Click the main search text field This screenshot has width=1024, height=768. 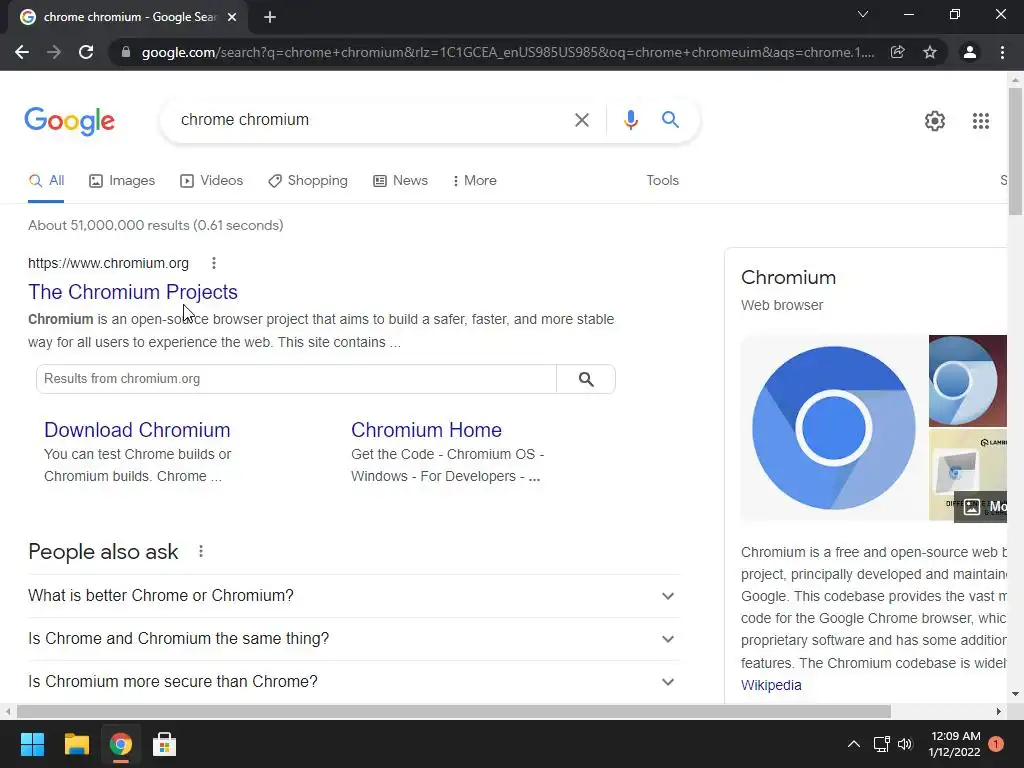372,120
